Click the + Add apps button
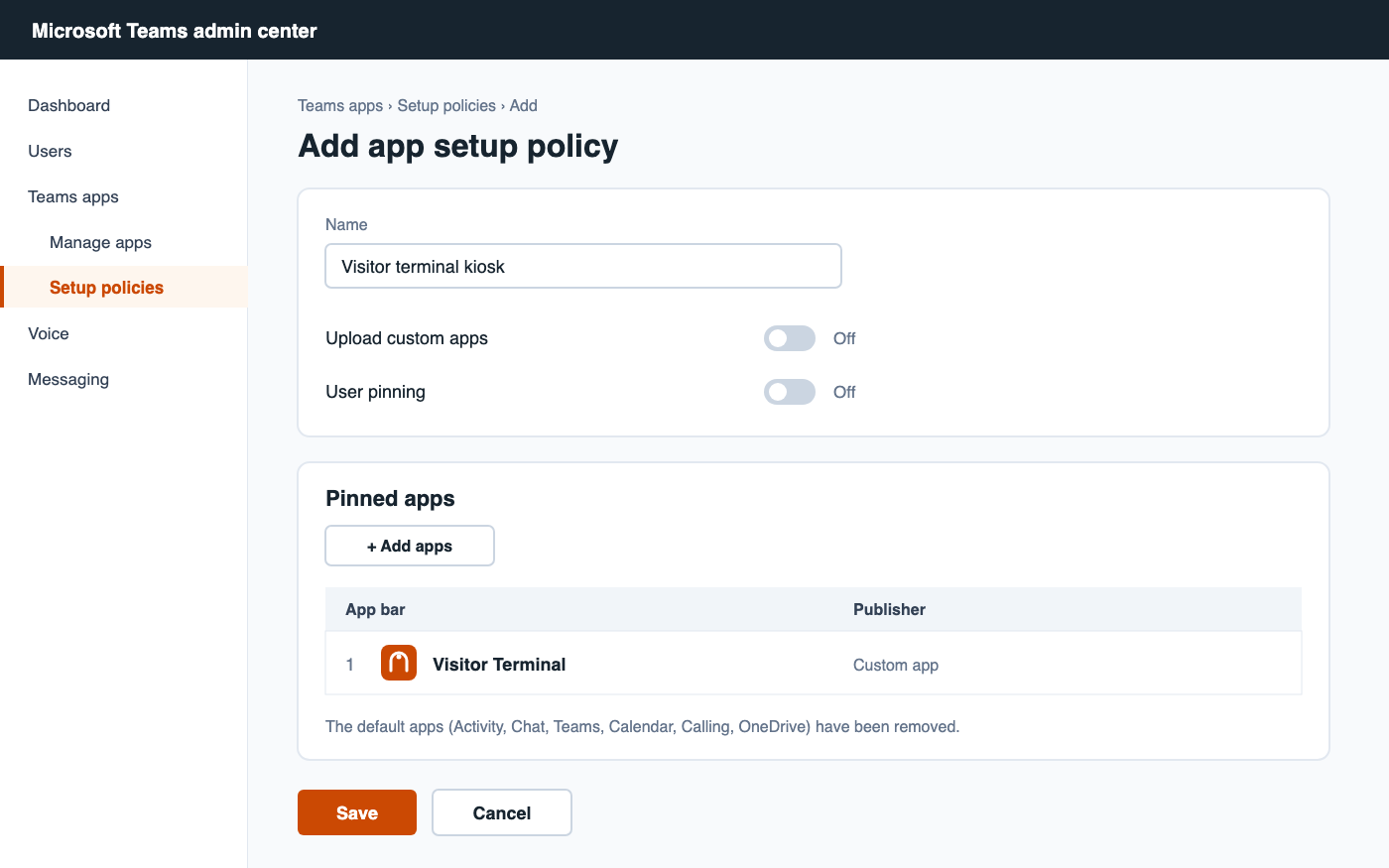Screen dimensions: 1389x868 coord(410,546)
